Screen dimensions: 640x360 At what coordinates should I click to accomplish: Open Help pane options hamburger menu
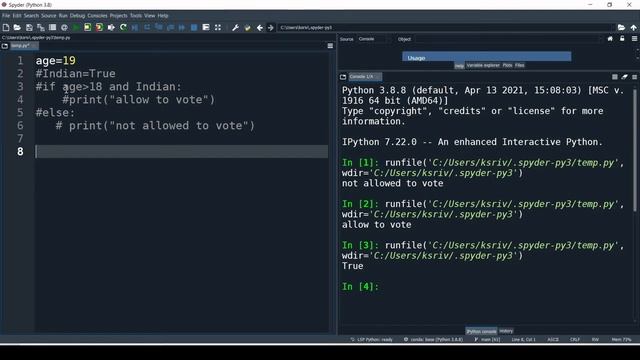[634, 39]
